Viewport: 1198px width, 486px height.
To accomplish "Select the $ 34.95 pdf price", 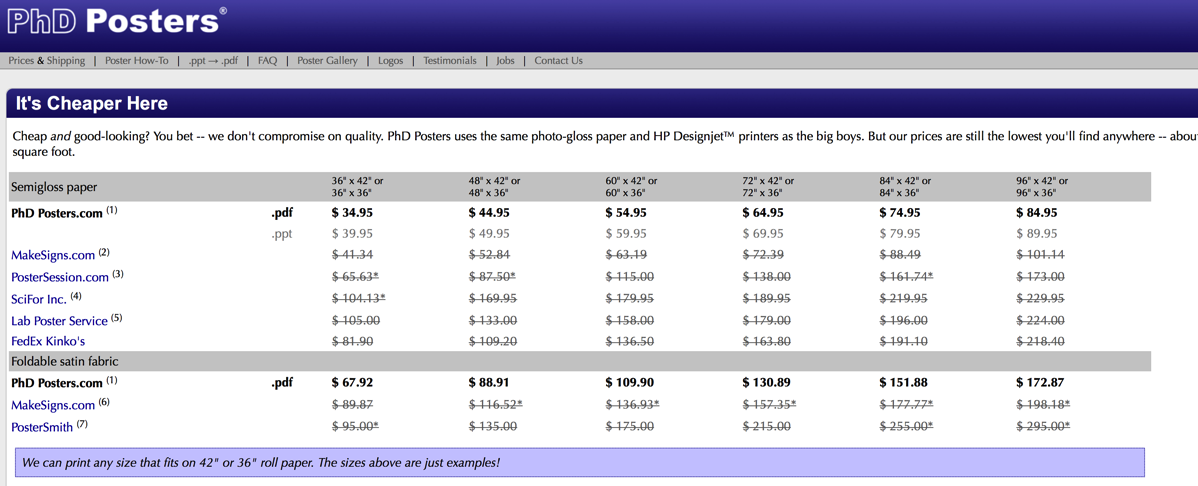I will pyautogui.click(x=352, y=213).
